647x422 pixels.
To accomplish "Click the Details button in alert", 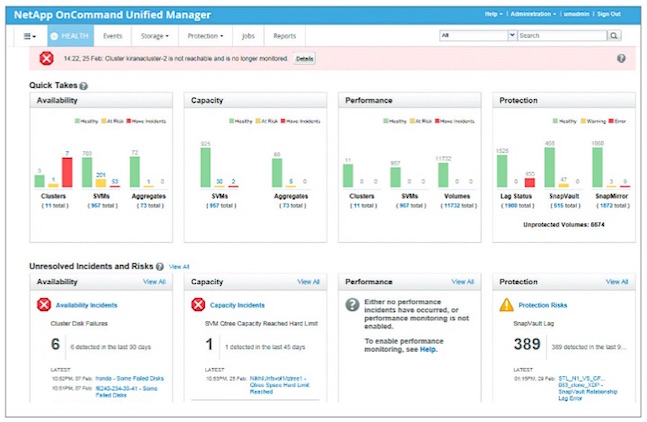I will tap(305, 59).
